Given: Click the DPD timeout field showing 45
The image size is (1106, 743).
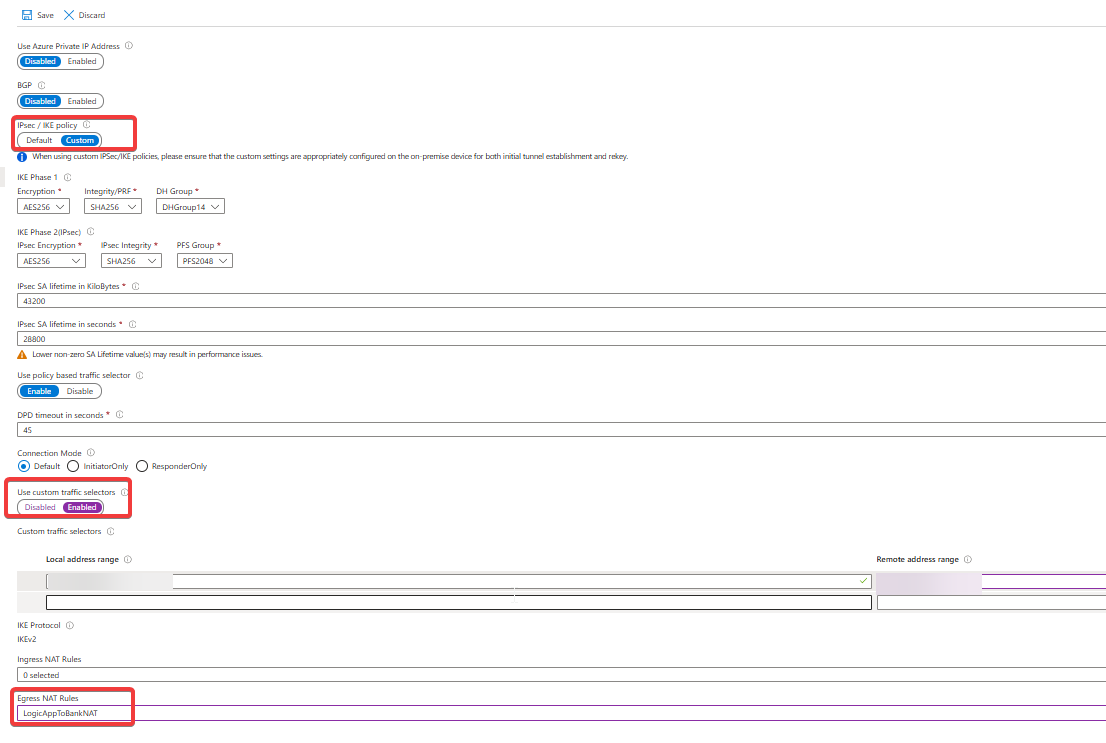Looking at the screenshot, I should (561, 430).
